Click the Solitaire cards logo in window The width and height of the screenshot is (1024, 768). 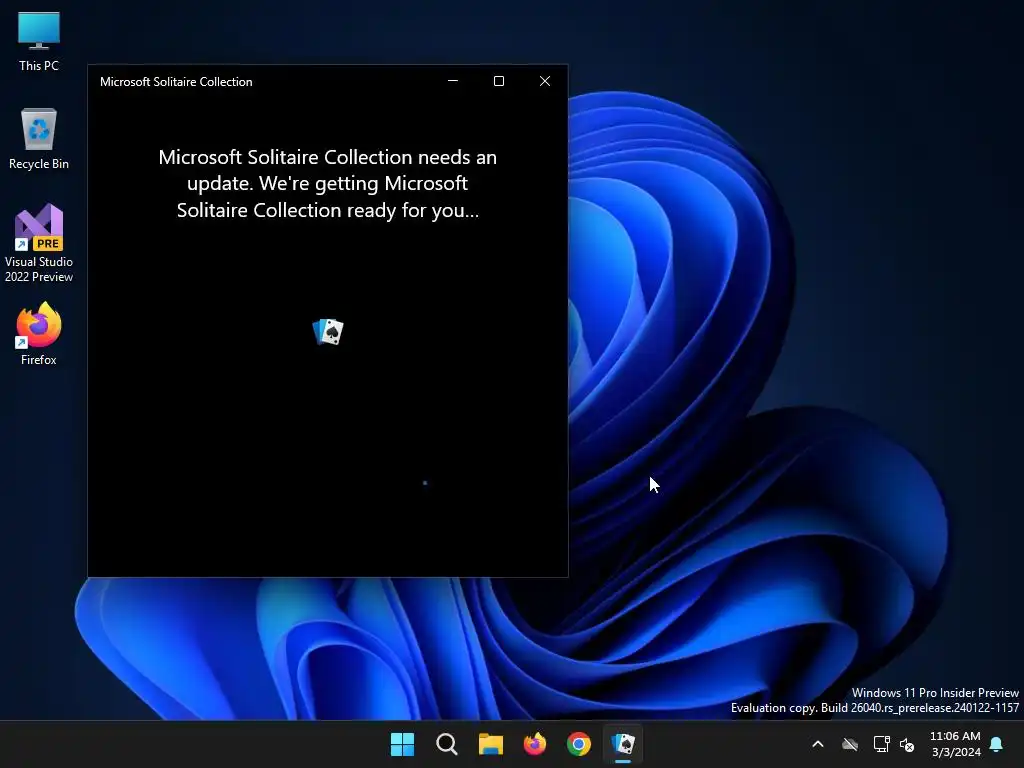point(328,332)
